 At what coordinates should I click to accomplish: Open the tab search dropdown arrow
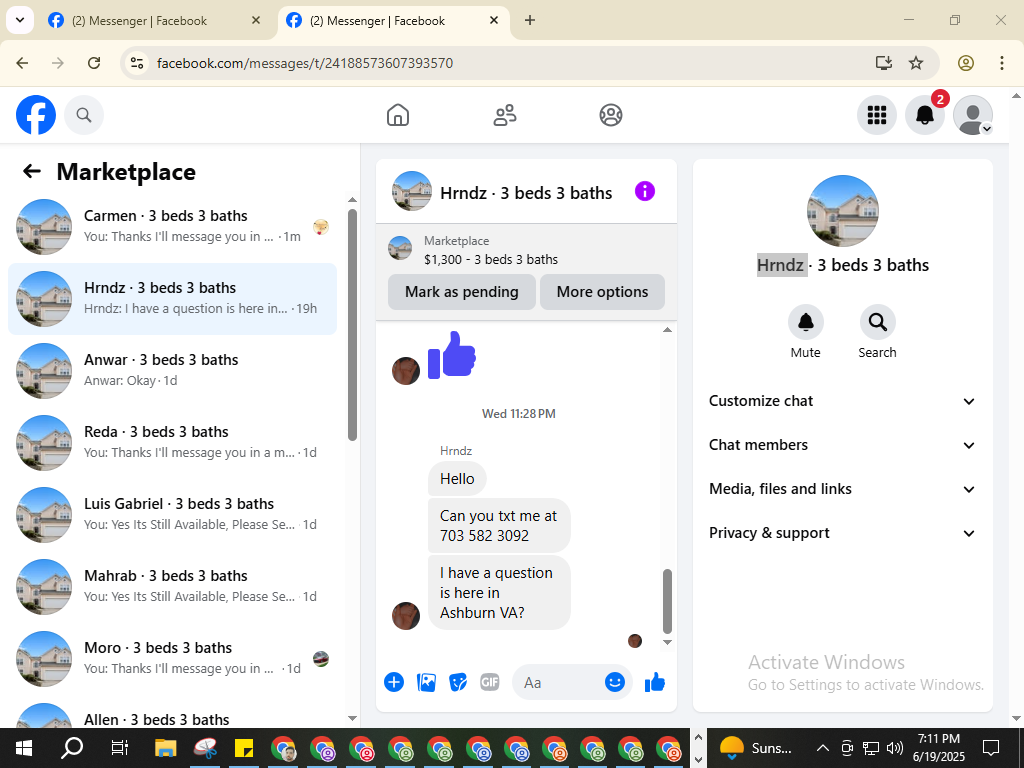point(20,20)
